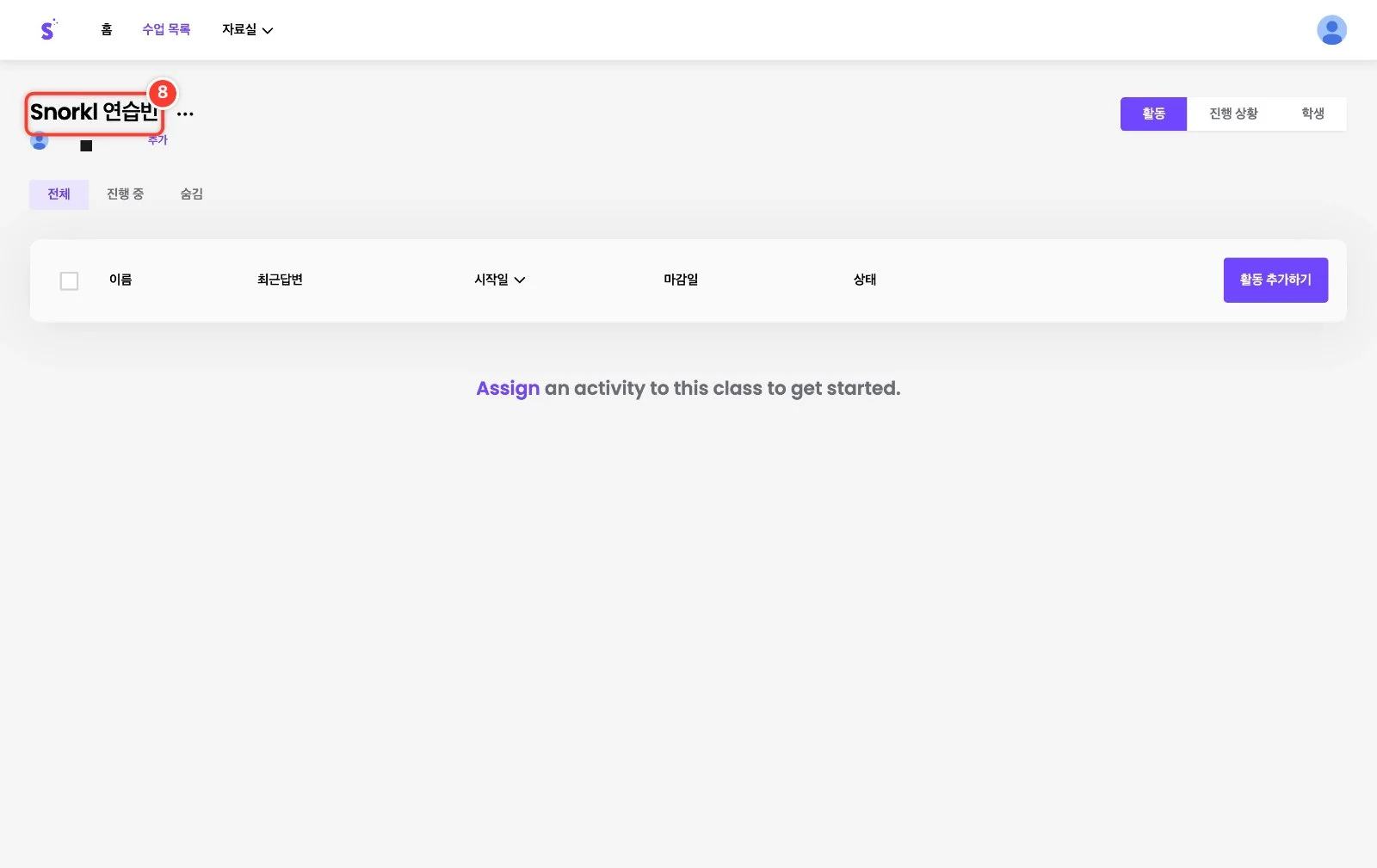
Task: Click the Assign link in empty message
Action: coord(508,389)
